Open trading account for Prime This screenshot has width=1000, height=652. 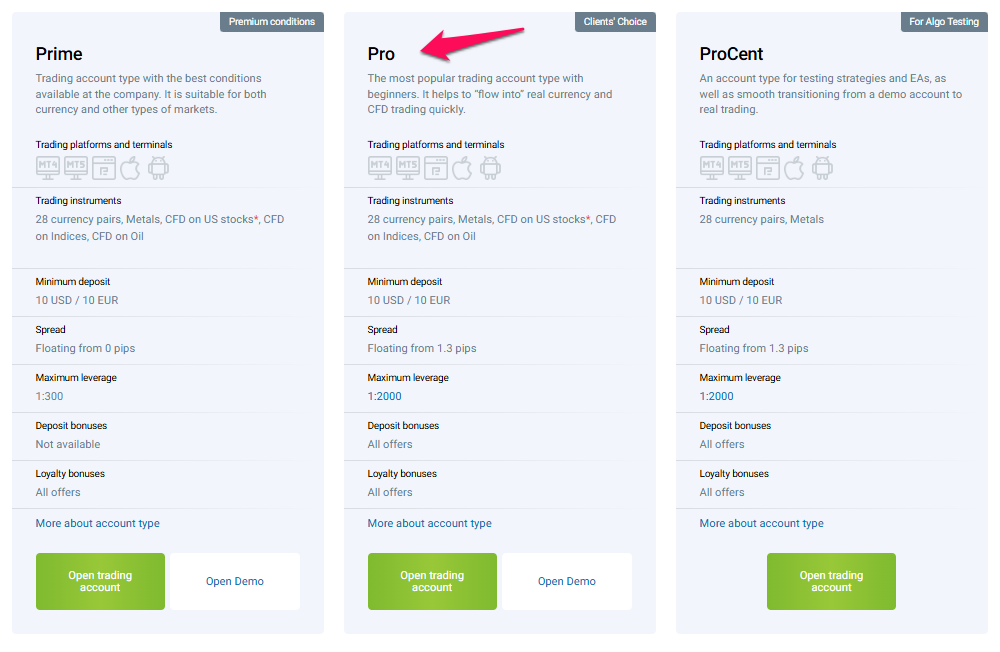click(100, 581)
